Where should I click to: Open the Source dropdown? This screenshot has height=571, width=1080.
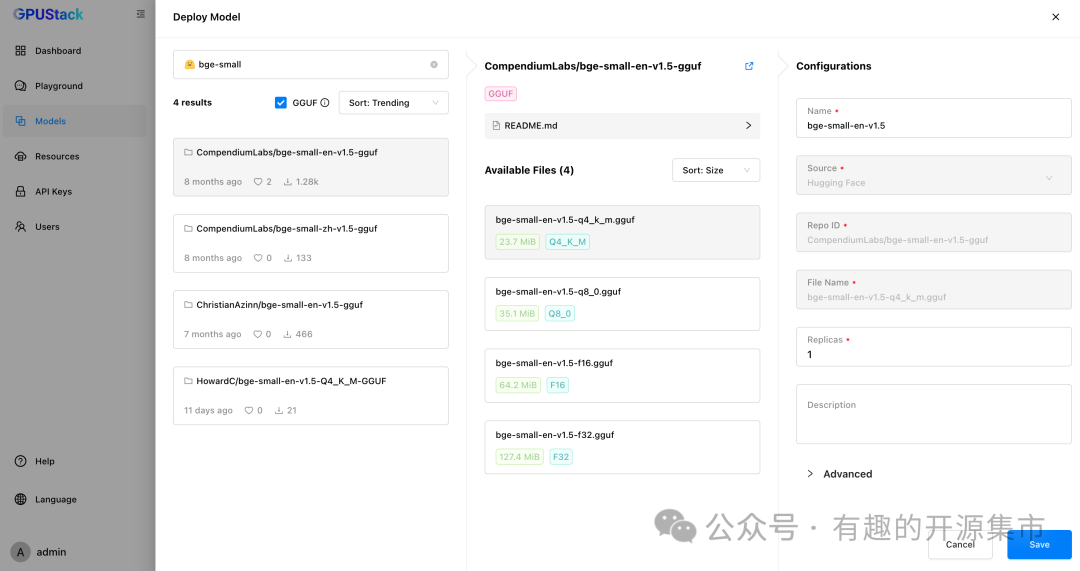click(933, 175)
